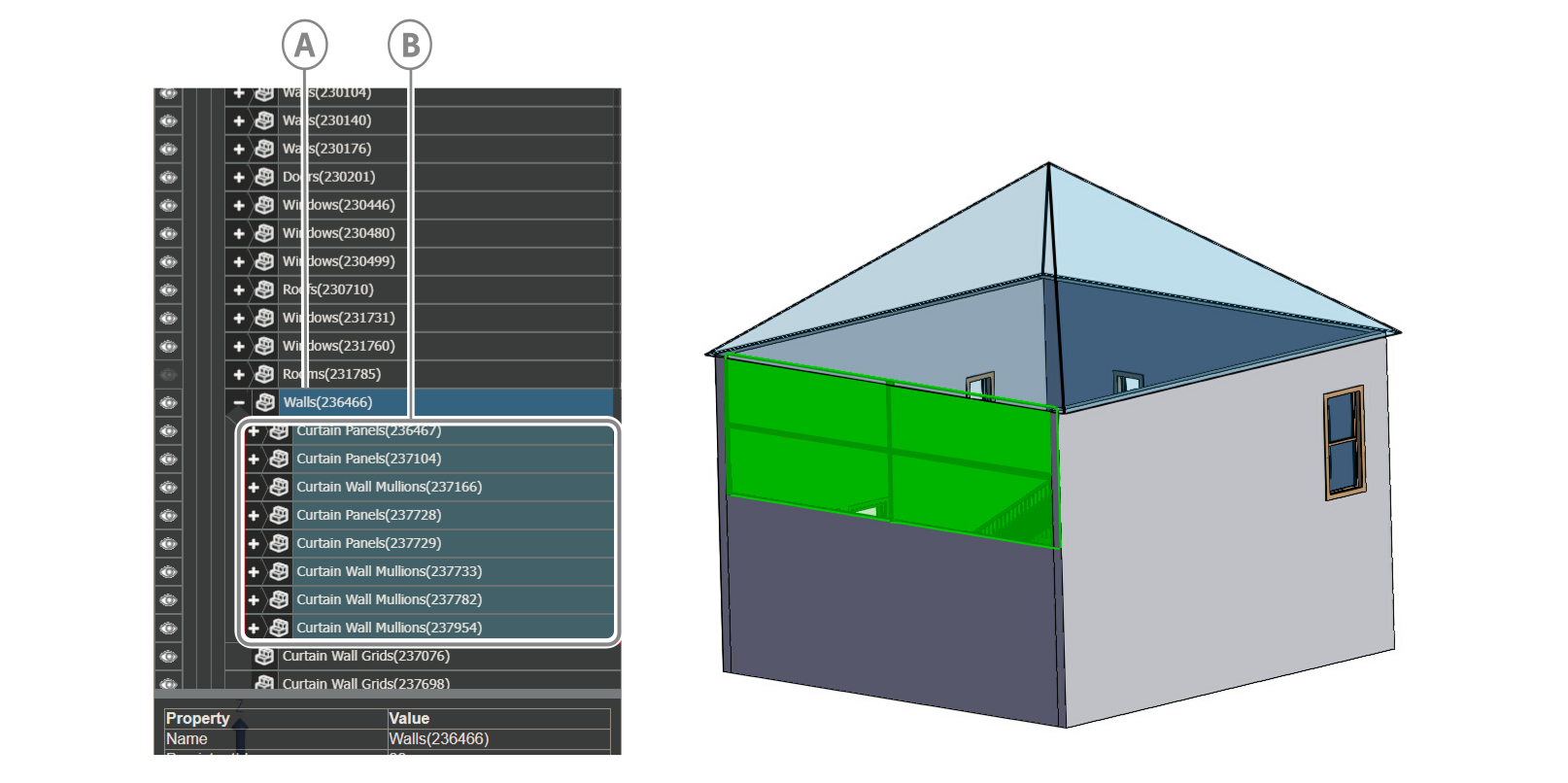The height and width of the screenshot is (783, 1568).
Task: Click the node icon beside Curtain Panels(237728)
Action: tap(279, 515)
